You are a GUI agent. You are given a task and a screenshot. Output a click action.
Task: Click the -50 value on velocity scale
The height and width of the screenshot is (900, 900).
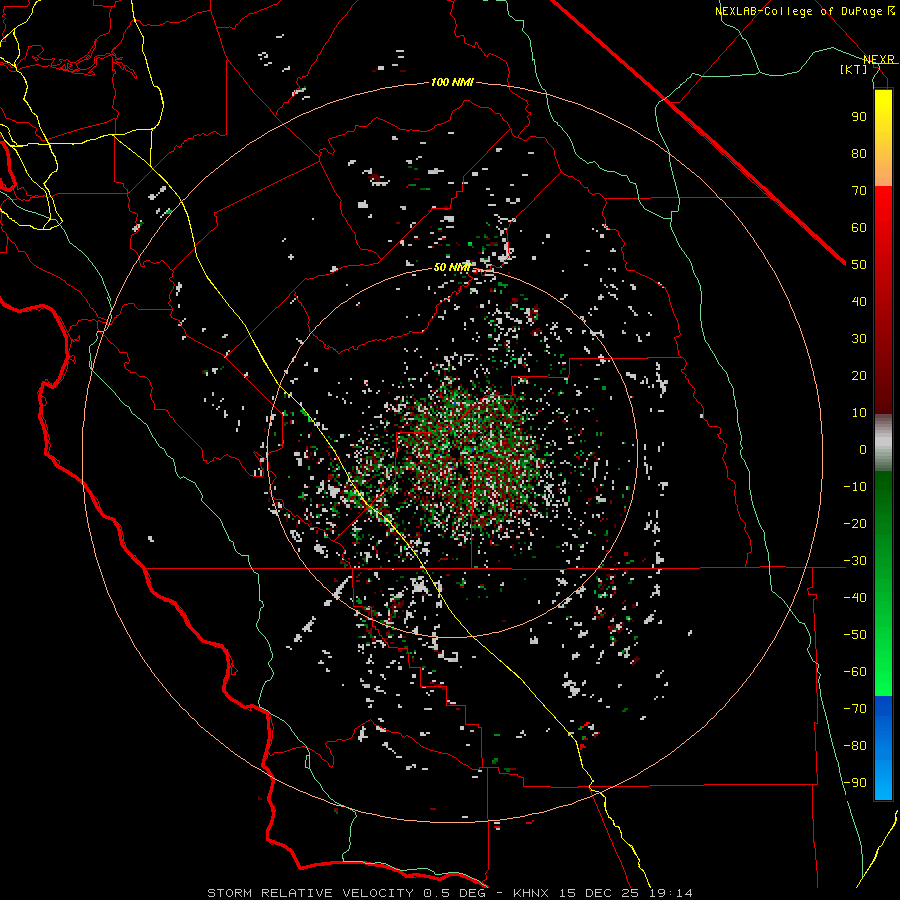coord(855,635)
